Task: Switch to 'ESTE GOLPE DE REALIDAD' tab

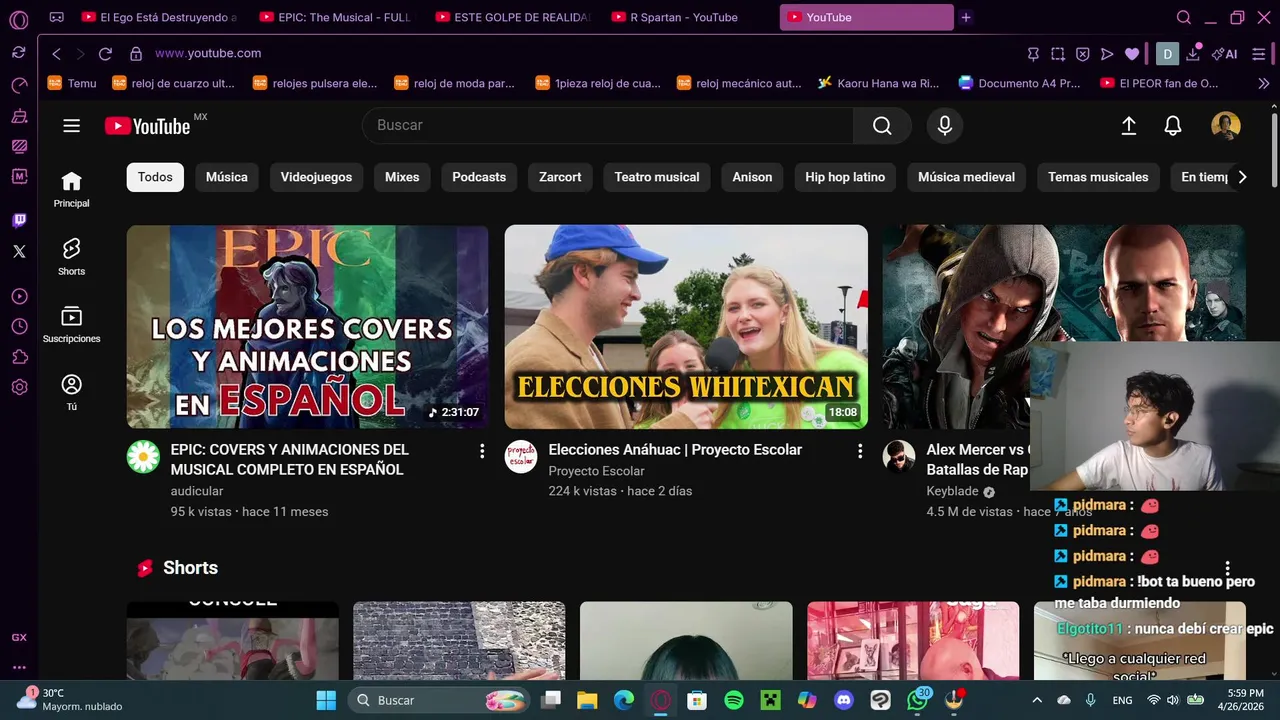Action: pyautogui.click(x=513, y=17)
